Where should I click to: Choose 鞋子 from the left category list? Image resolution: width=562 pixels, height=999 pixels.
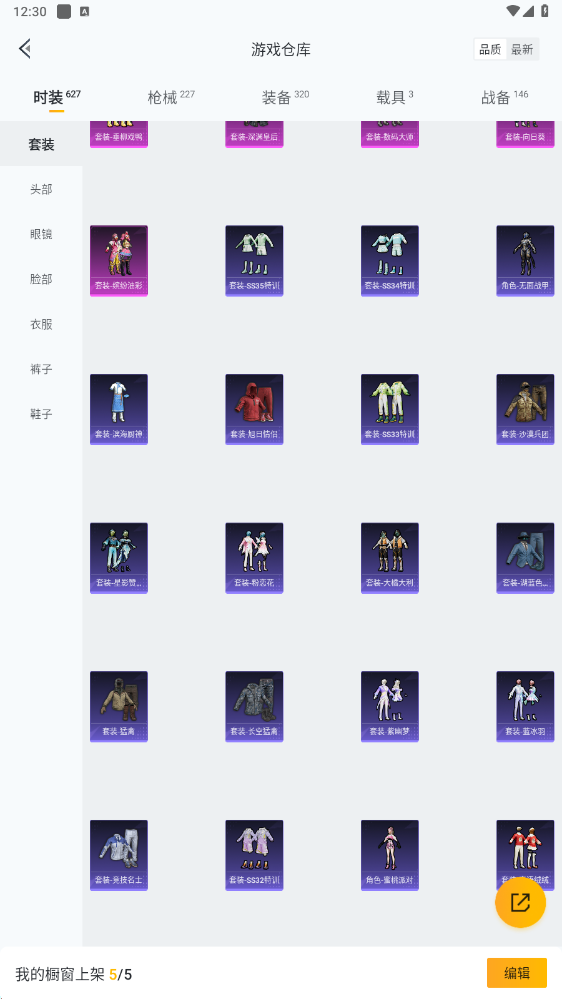point(41,414)
